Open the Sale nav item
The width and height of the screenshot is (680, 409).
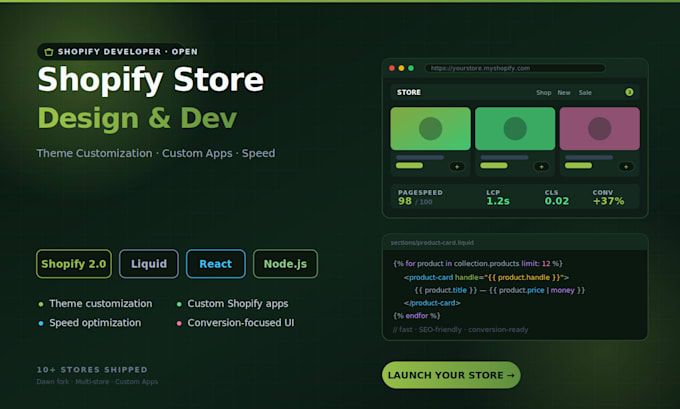(x=585, y=93)
